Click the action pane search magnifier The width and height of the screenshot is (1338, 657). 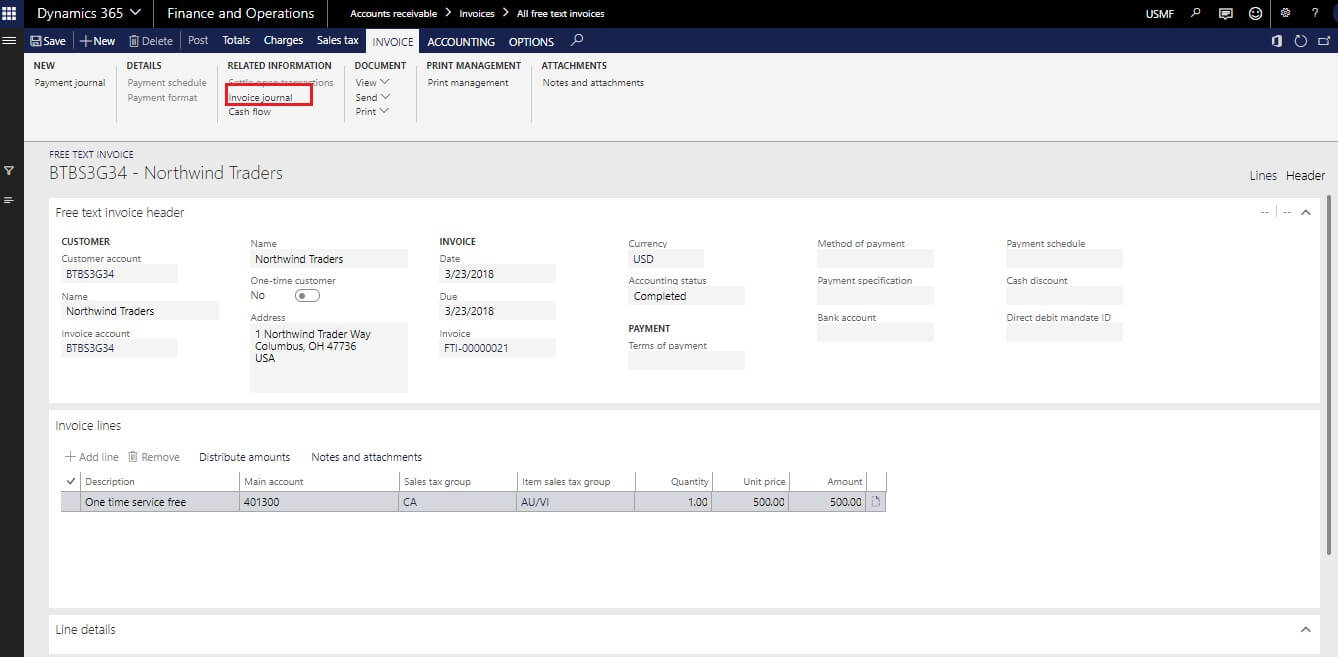point(577,41)
